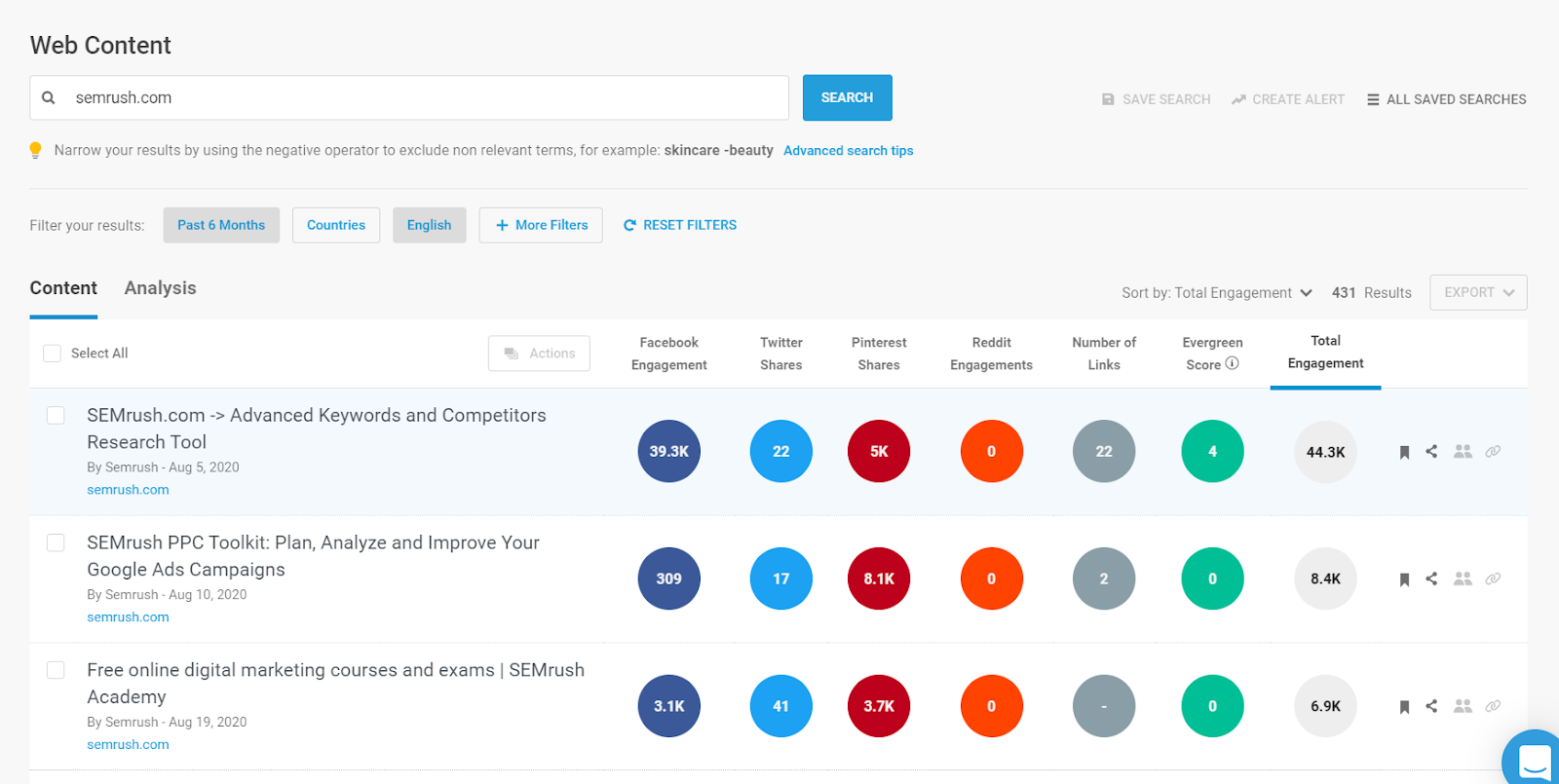Image resolution: width=1559 pixels, height=784 pixels.
Task: Click the Create Alert icon
Action: [x=1238, y=99]
